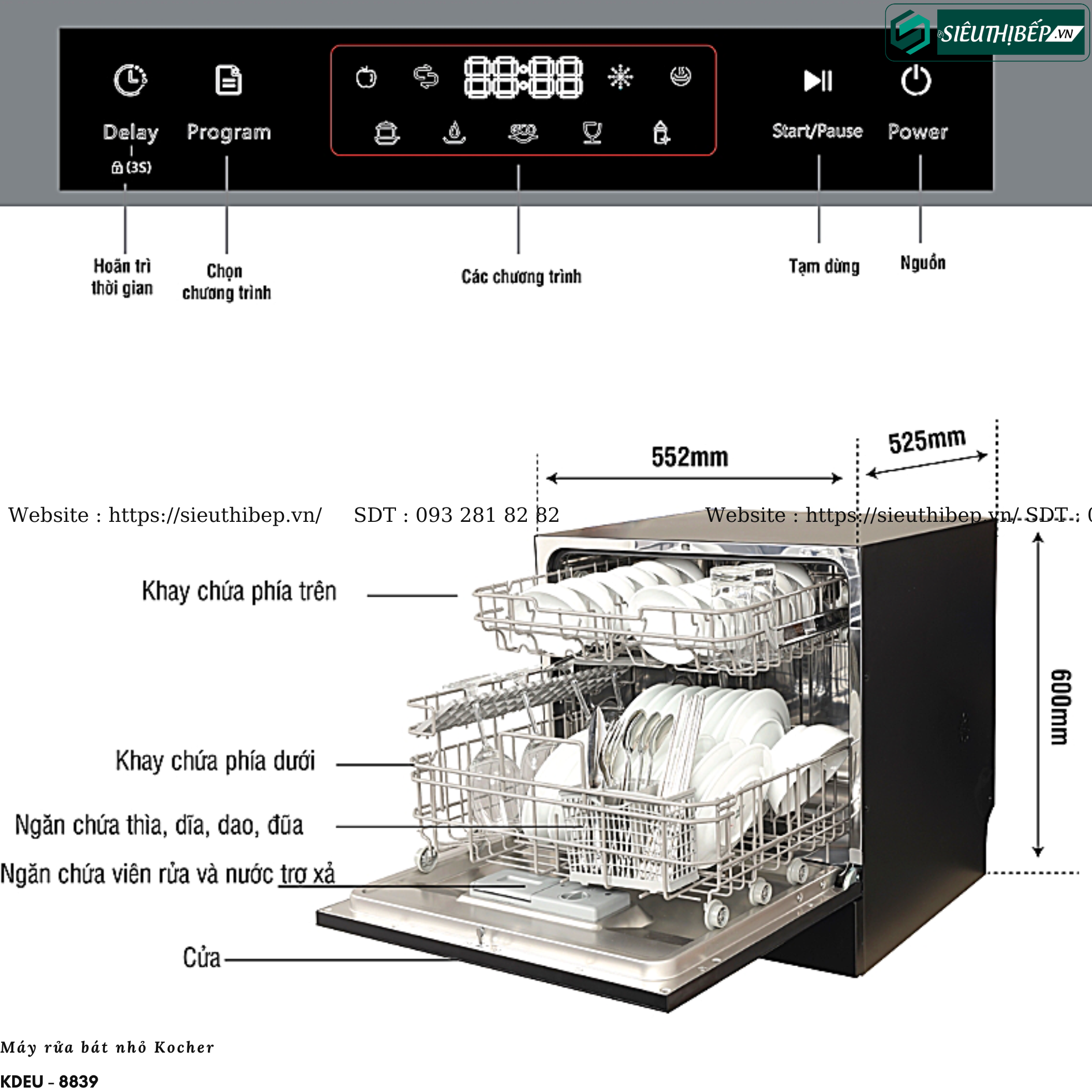Viewport: 1092px width, 1092px height.
Task: Click the 552mm width dimension
Action: (689, 456)
